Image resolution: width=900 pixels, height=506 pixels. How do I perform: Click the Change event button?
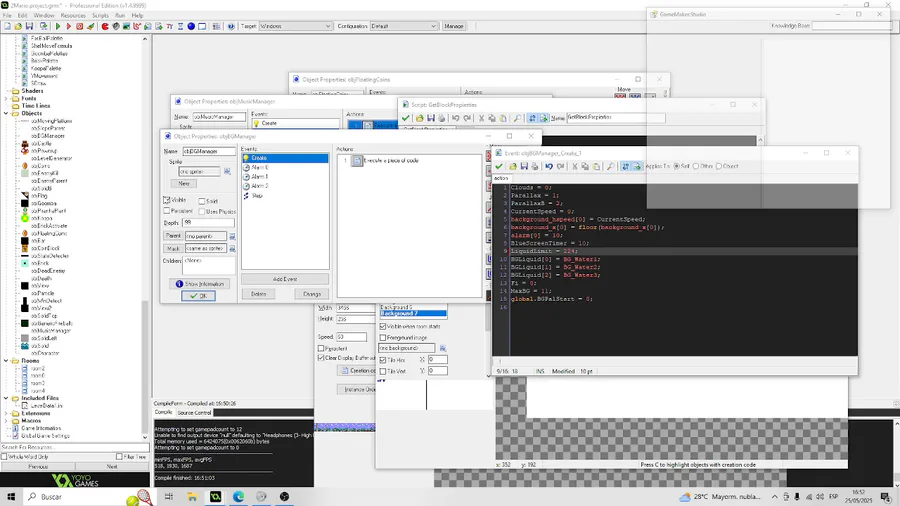(312, 294)
